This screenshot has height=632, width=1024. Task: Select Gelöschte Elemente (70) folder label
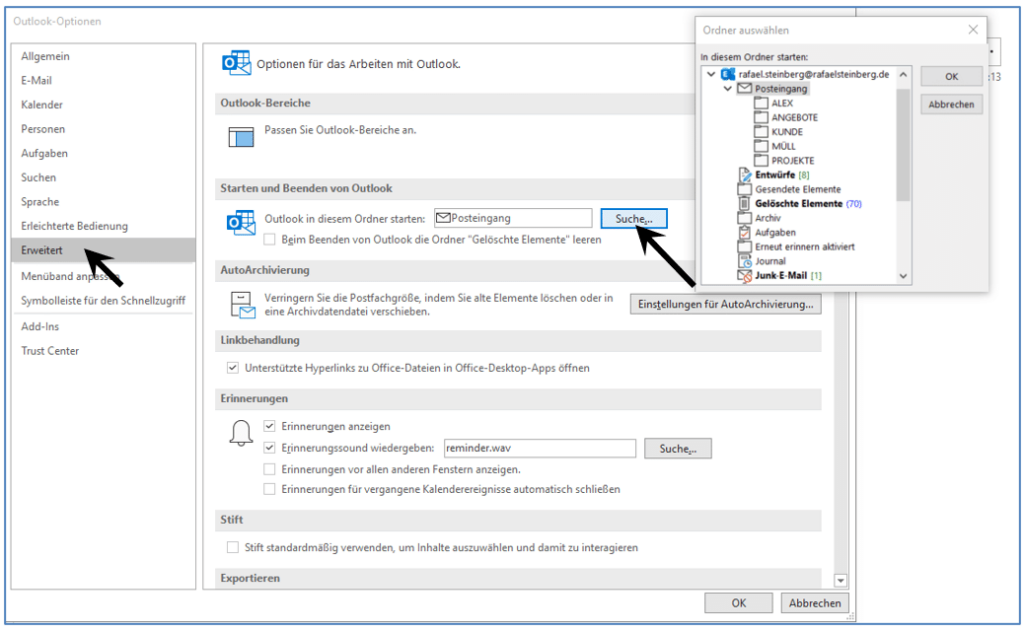pos(808,204)
